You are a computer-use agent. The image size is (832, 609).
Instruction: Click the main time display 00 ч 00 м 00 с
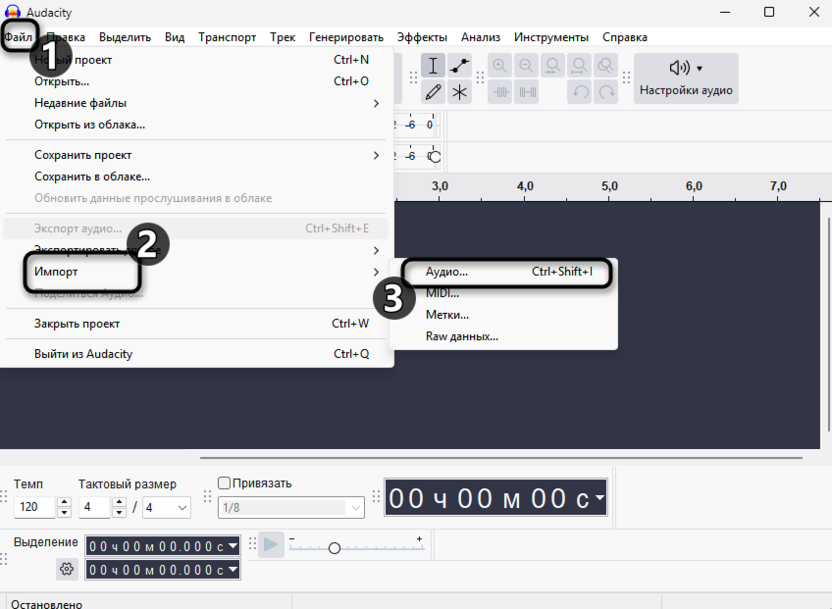click(x=496, y=498)
